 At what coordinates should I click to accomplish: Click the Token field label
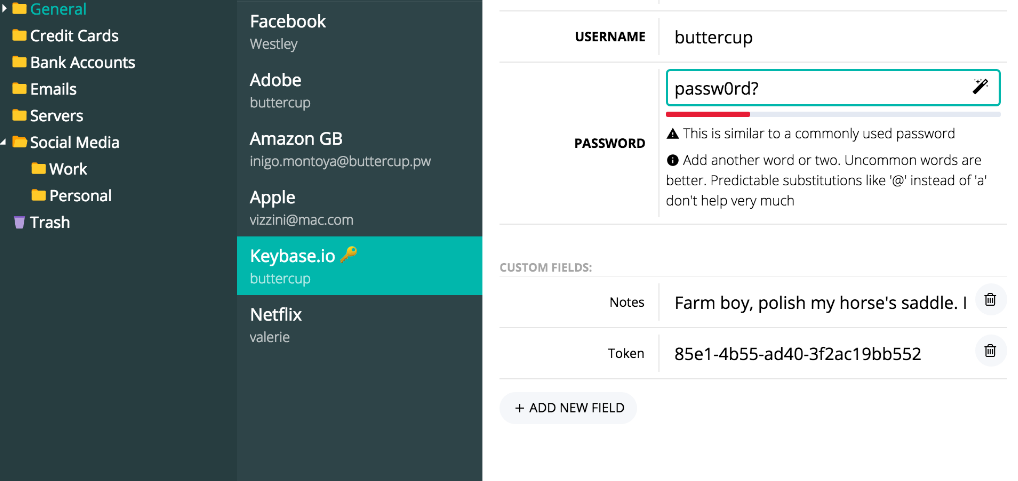point(626,353)
